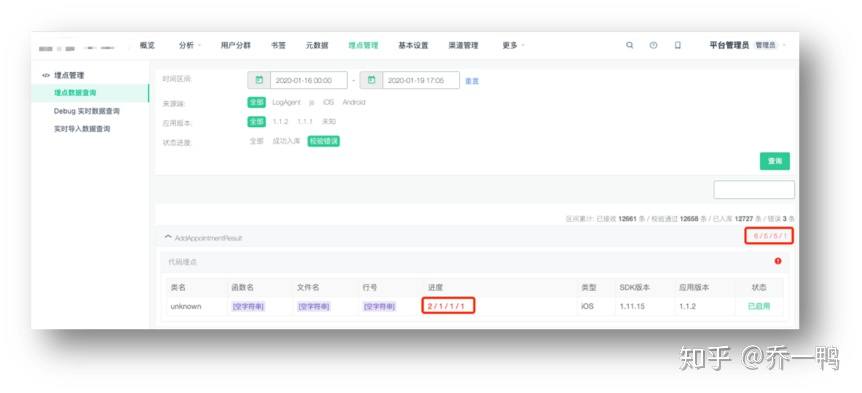Screen dimensions: 862x393
Task: Click the 代码埋点 panel title
Action: click(183, 262)
